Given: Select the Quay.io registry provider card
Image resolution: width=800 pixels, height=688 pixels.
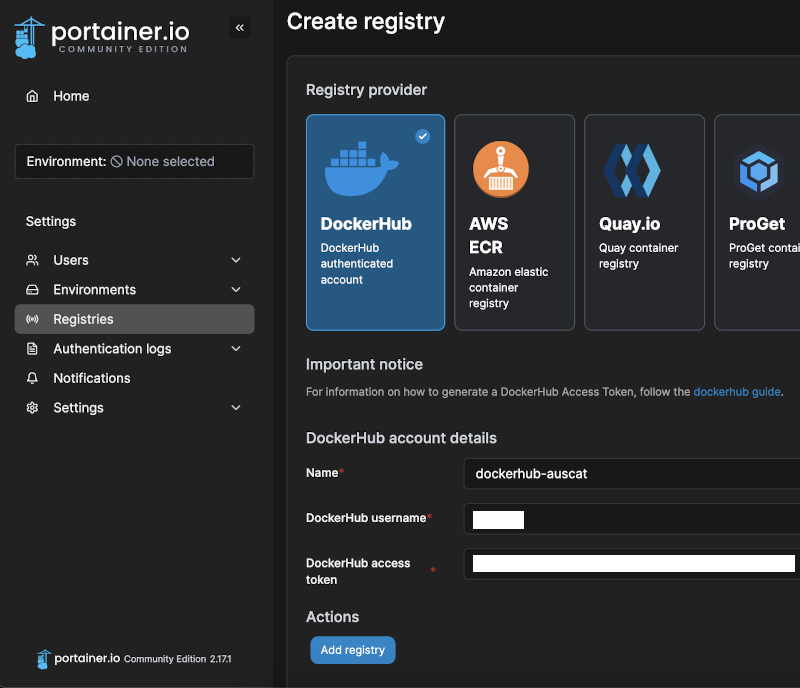Looking at the screenshot, I should 644,223.
